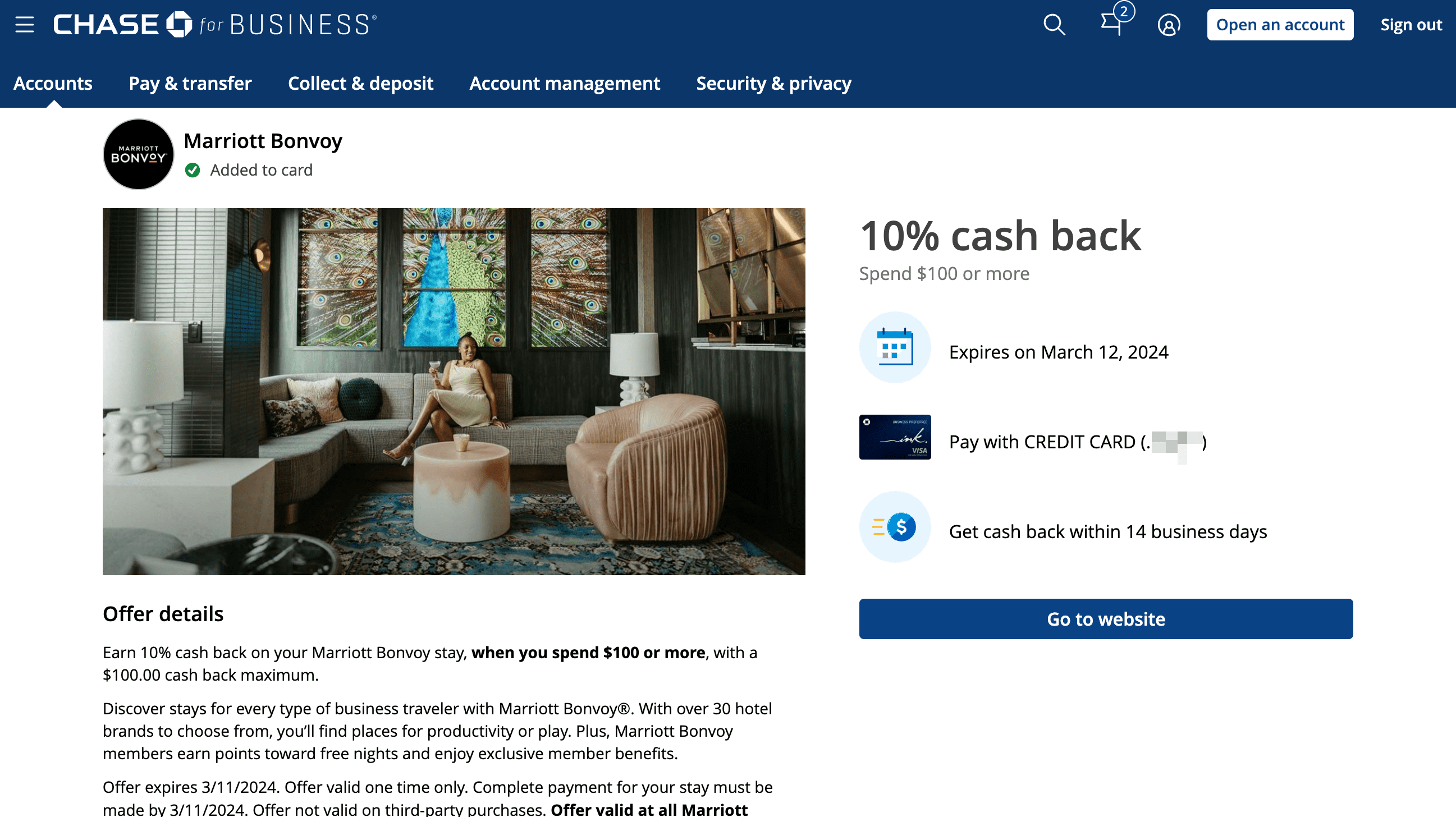Screen dimensions: 1456x817
Task: Open the Pay & transfer menu
Action: (x=190, y=84)
